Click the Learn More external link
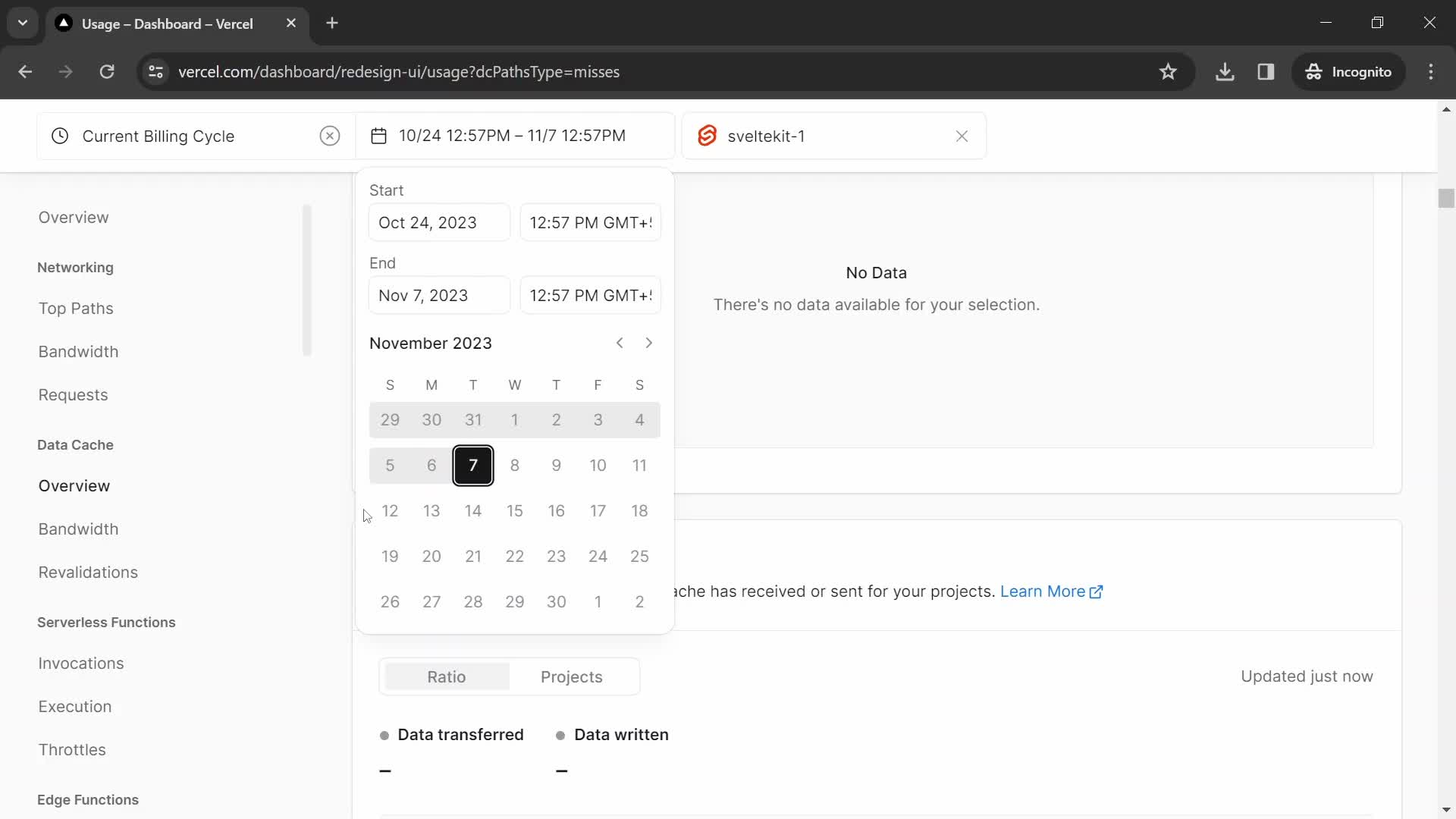The width and height of the screenshot is (1456, 819). 1051,591
